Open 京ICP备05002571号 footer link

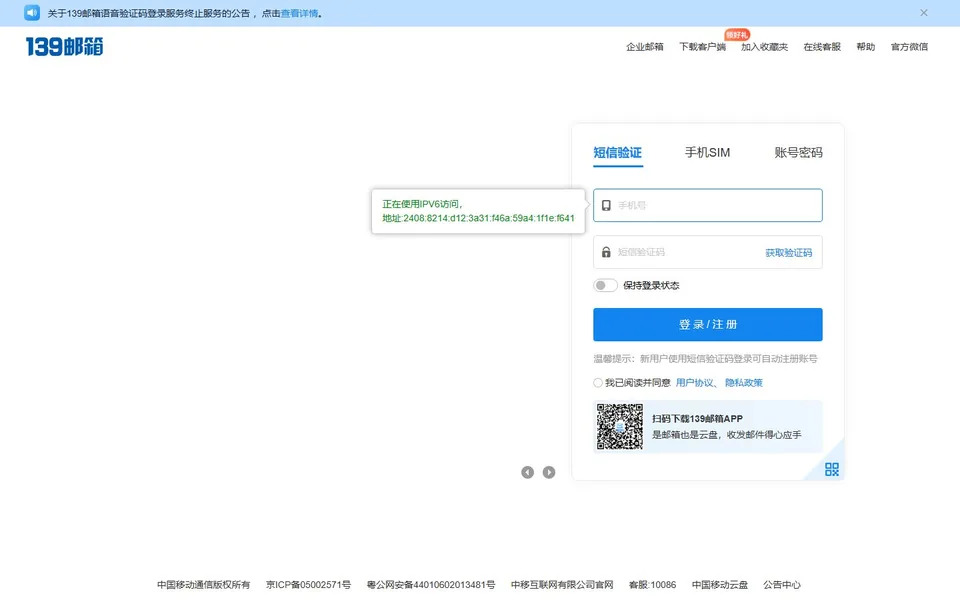[x=309, y=585]
